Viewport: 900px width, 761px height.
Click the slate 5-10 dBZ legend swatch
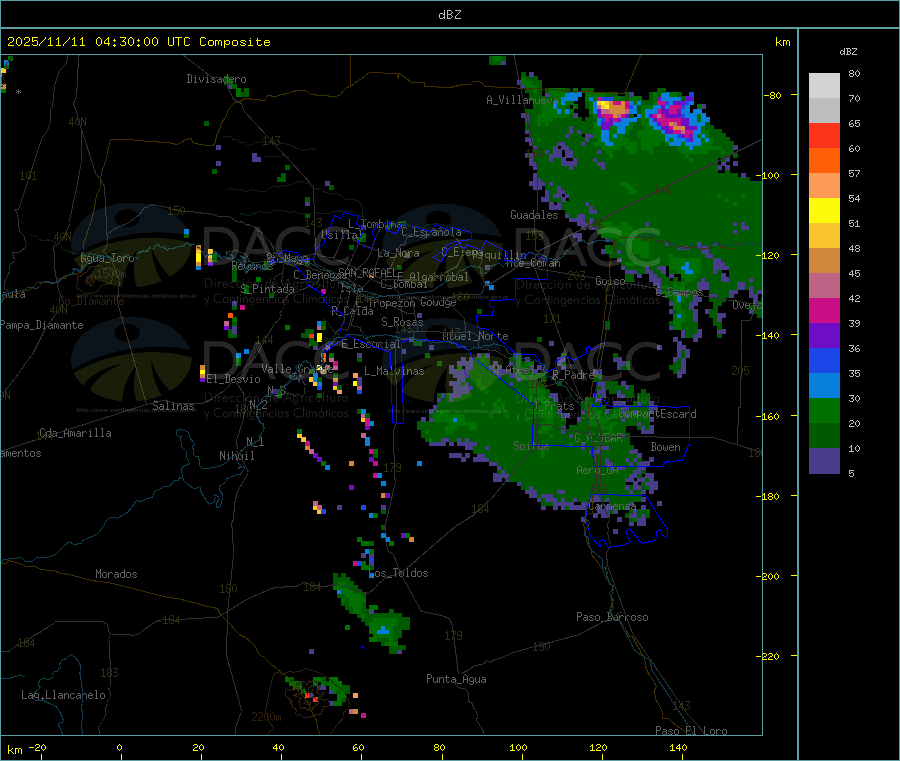click(824, 461)
